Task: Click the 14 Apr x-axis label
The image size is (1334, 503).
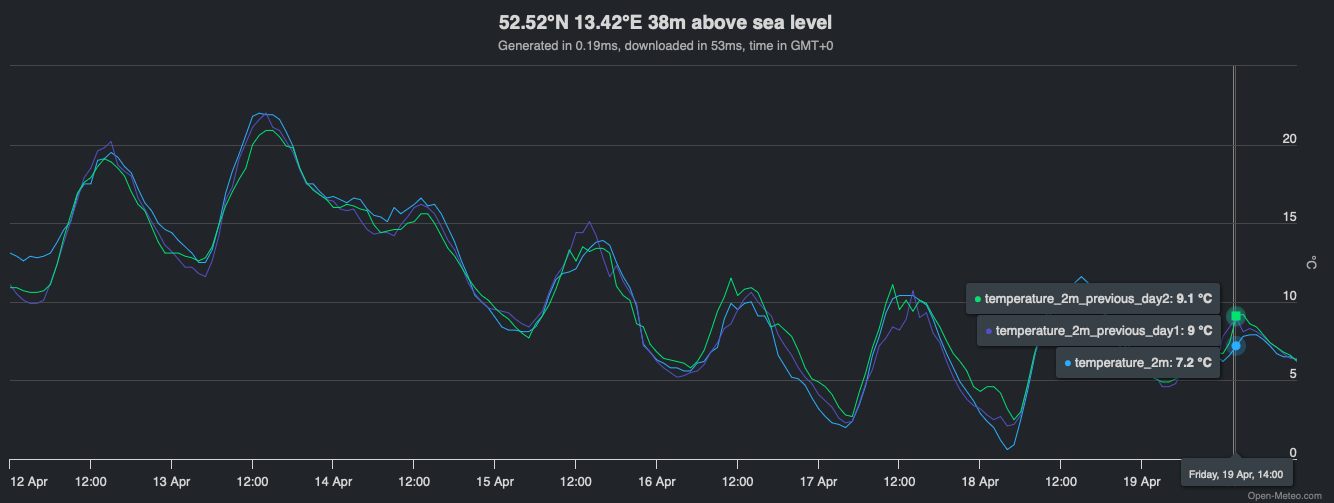Action: pos(334,481)
